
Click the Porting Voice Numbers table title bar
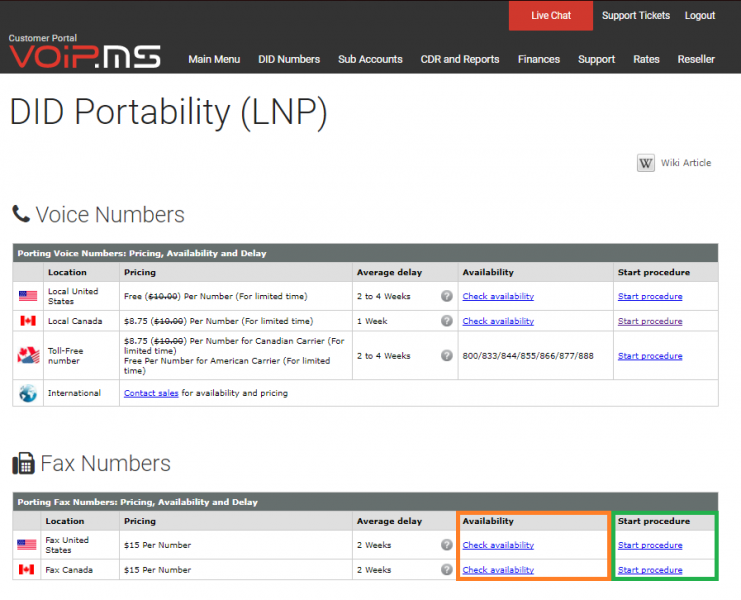pos(365,253)
